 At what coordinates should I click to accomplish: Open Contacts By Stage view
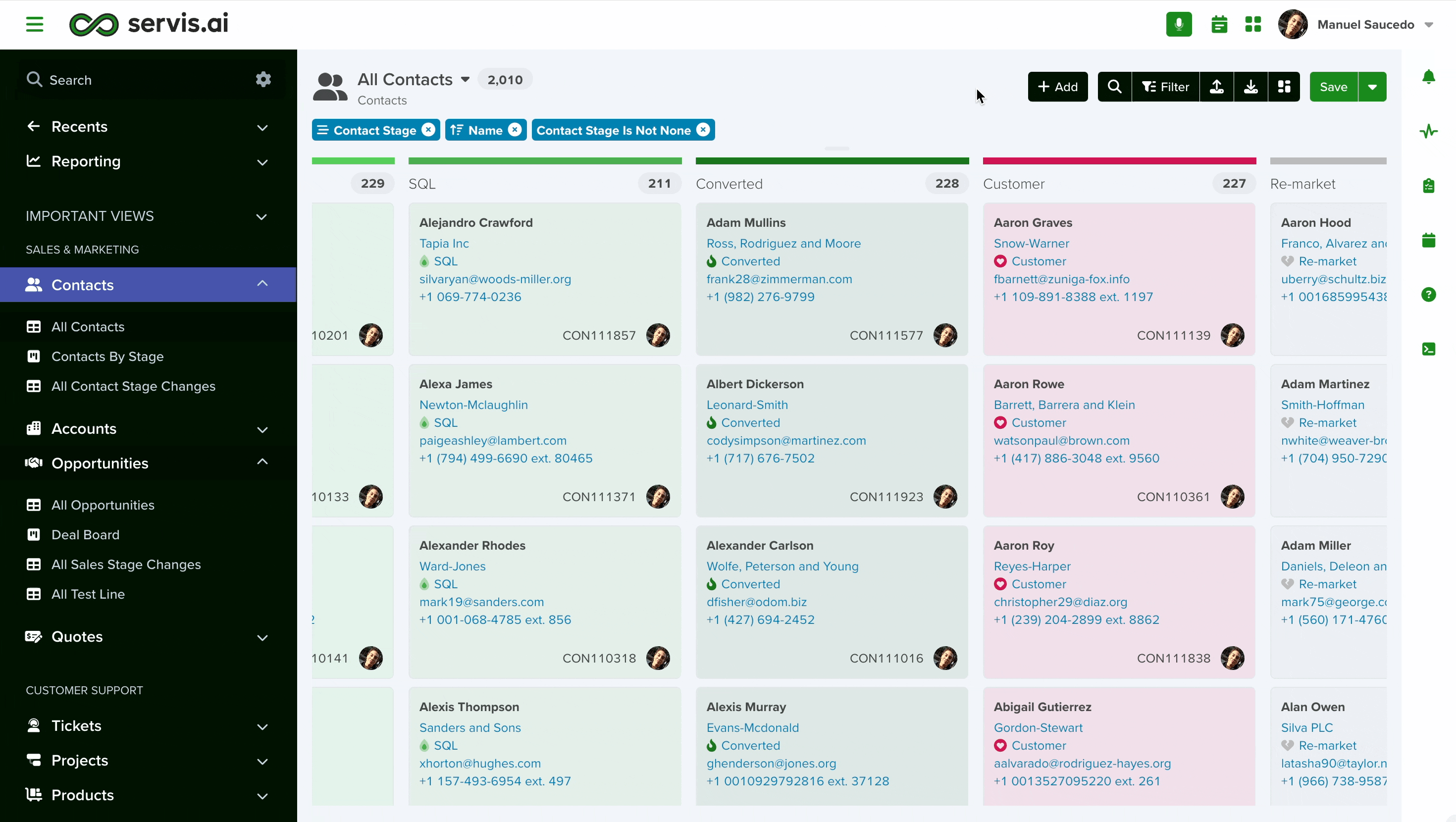[x=107, y=356]
